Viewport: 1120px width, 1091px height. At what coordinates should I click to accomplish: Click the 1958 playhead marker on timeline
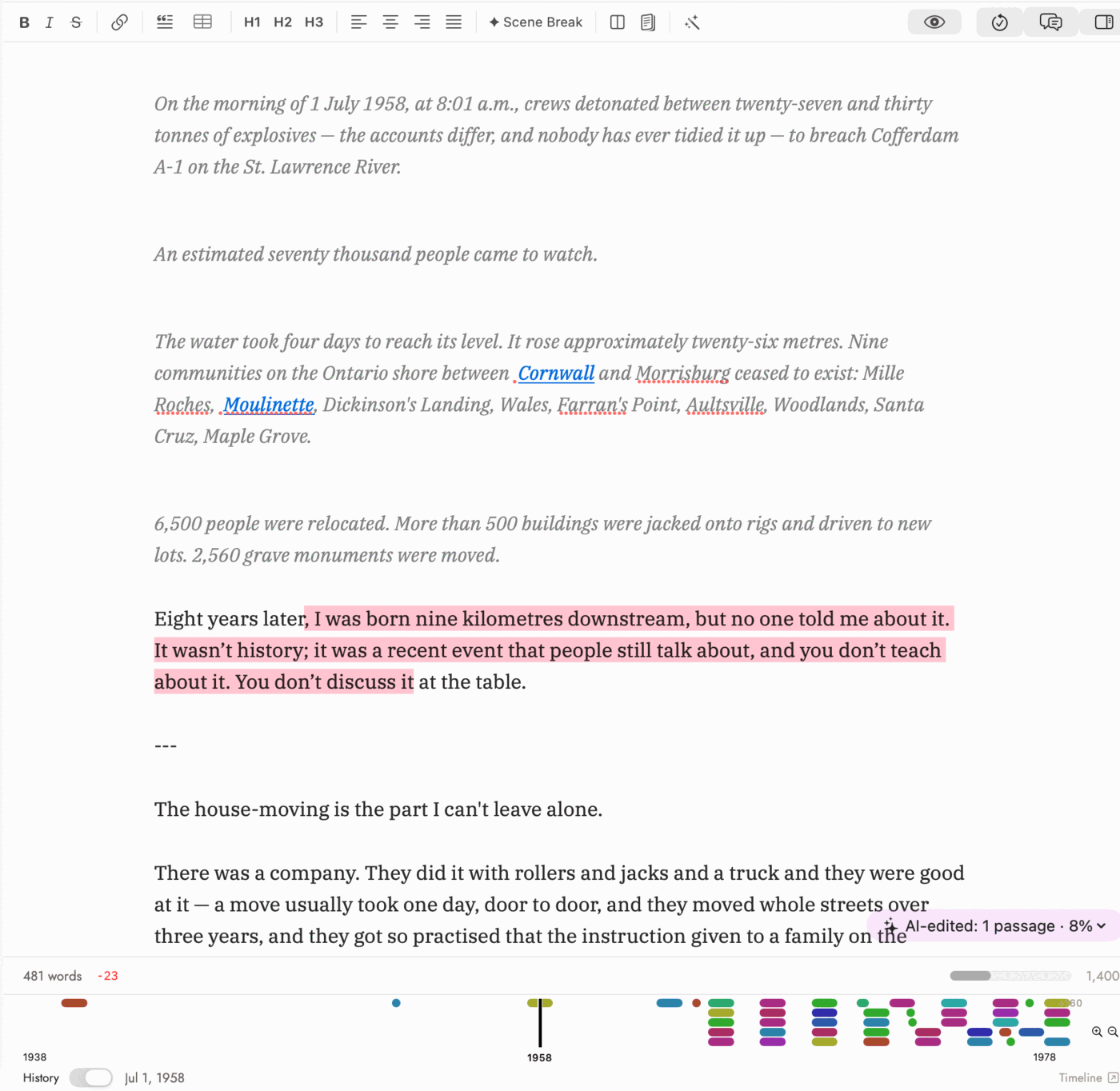(x=540, y=1023)
